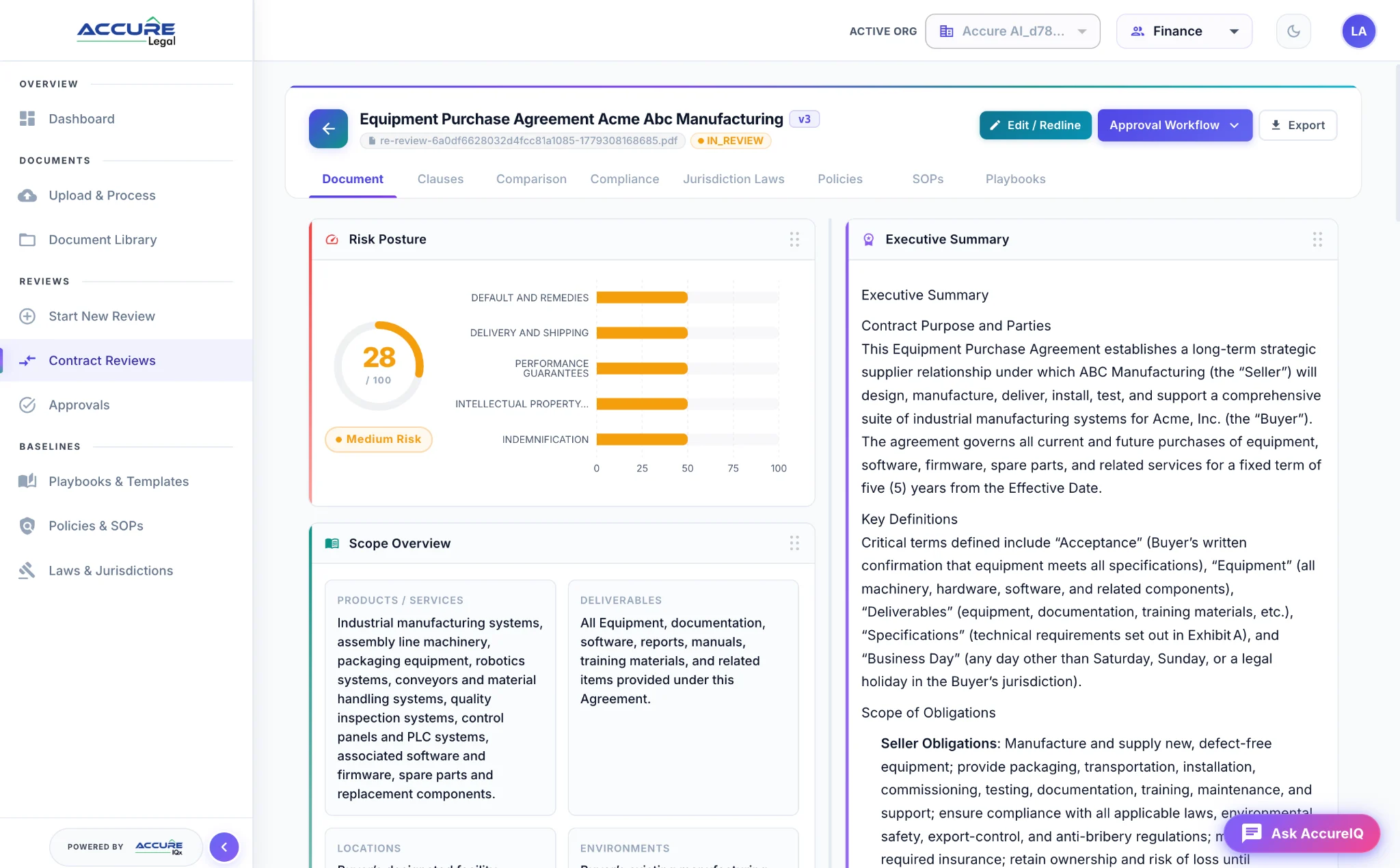The height and width of the screenshot is (868, 1400).
Task: Open Contract Reviews page
Action: coord(126,361)
